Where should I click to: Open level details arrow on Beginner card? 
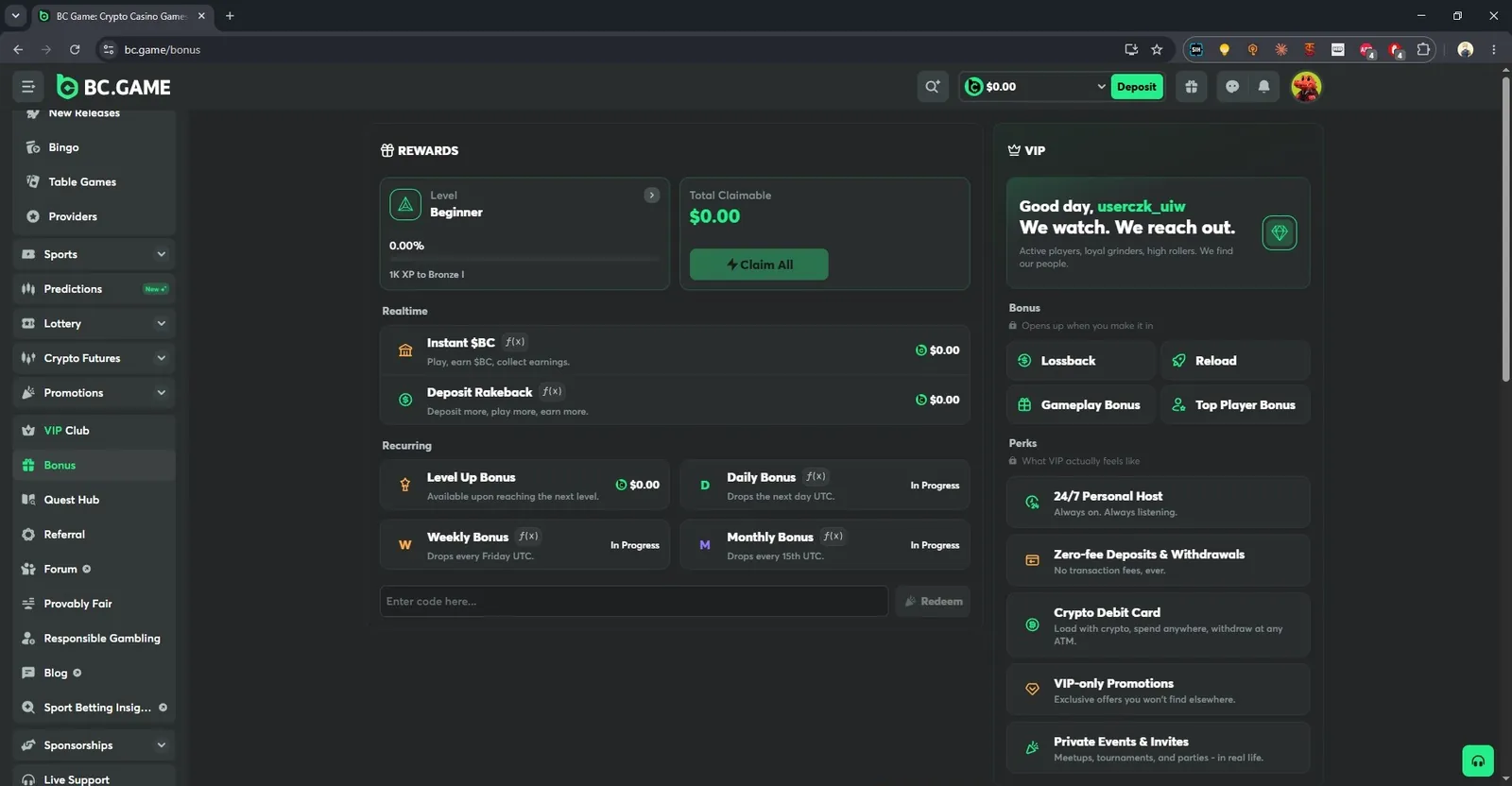click(652, 195)
